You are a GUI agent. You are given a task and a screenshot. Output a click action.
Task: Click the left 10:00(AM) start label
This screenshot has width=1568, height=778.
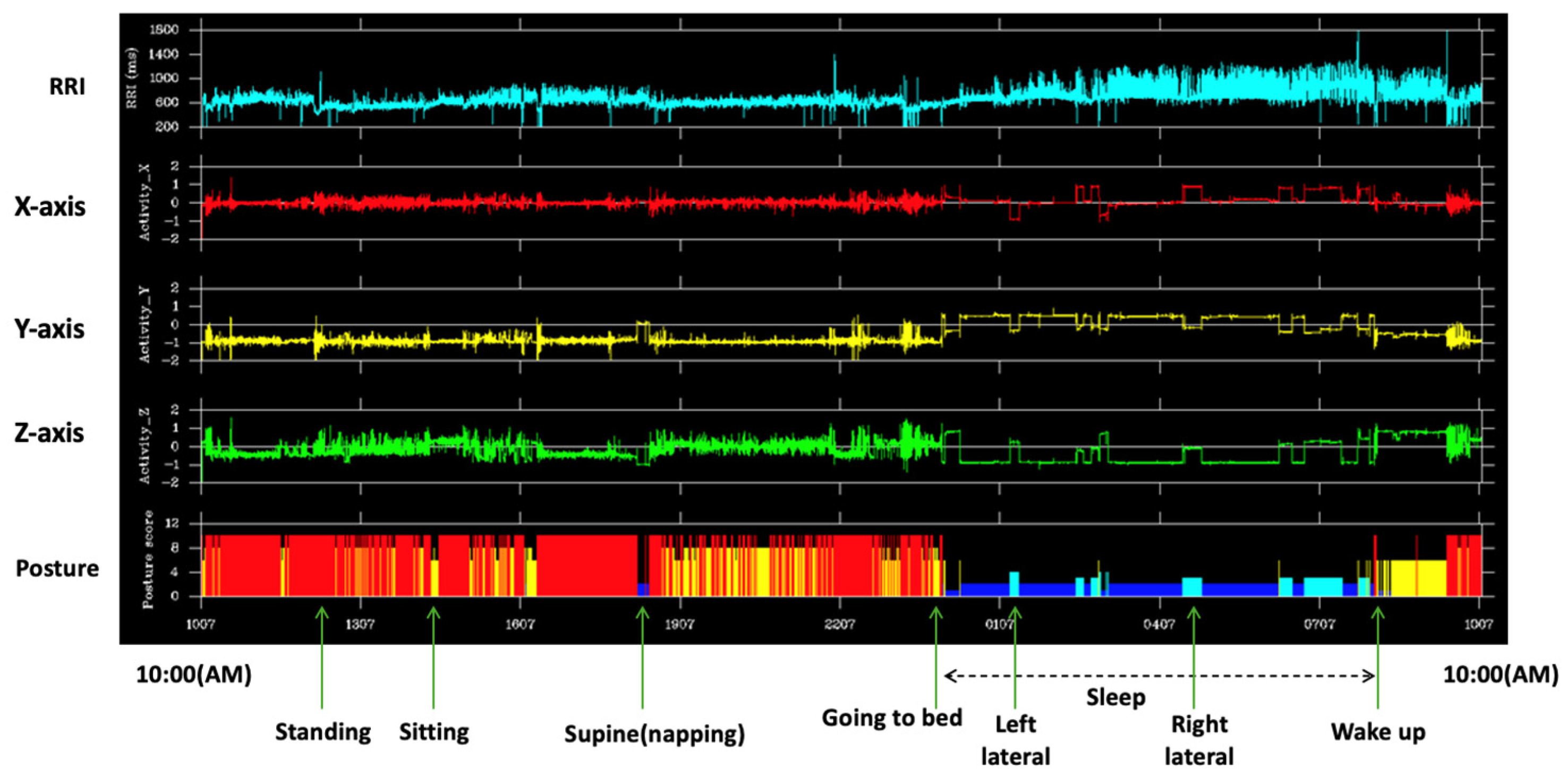(x=193, y=674)
